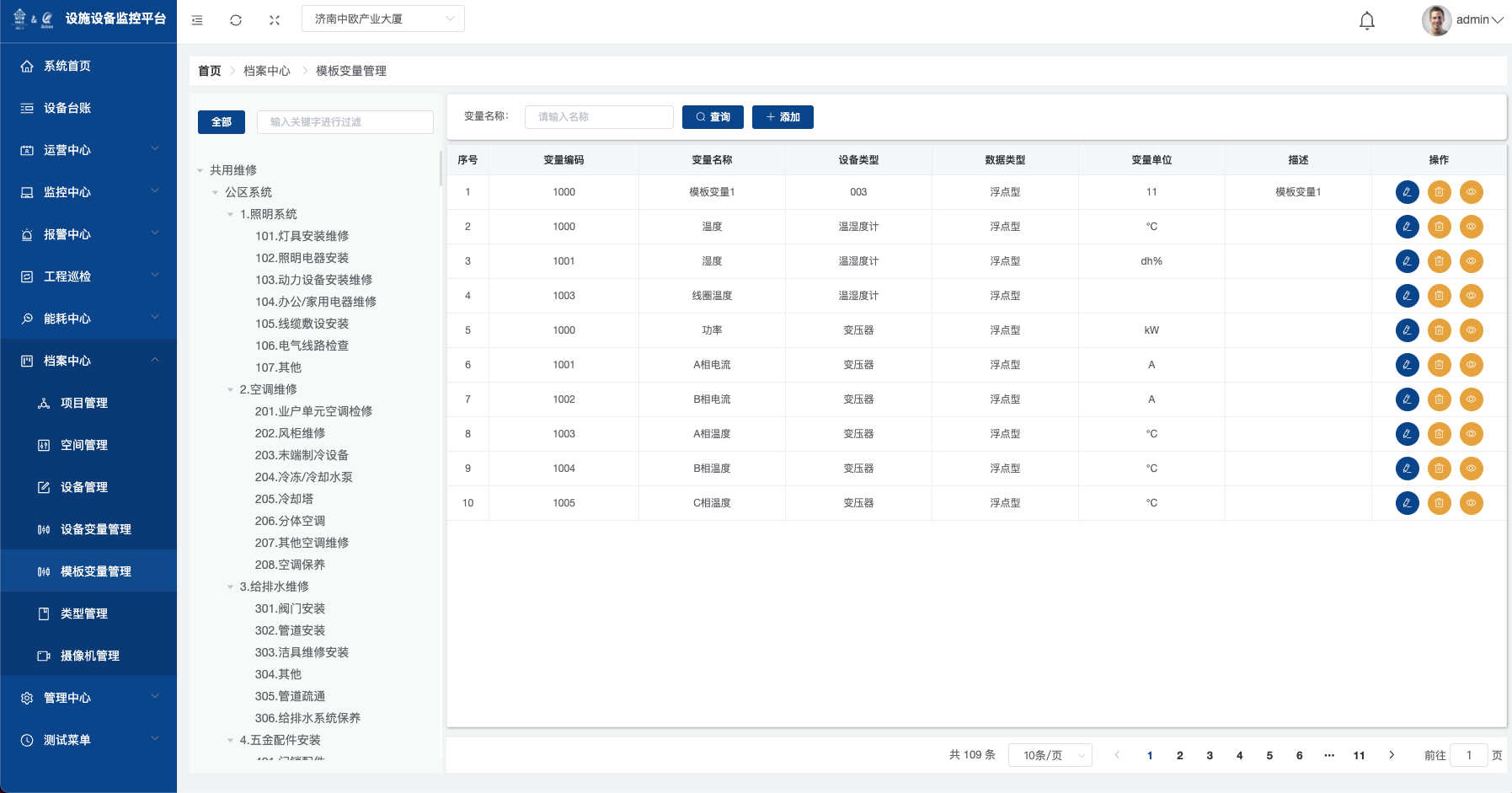
Task: Collapse sidebar using the menu fold icon
Action: tap(197, 20)
